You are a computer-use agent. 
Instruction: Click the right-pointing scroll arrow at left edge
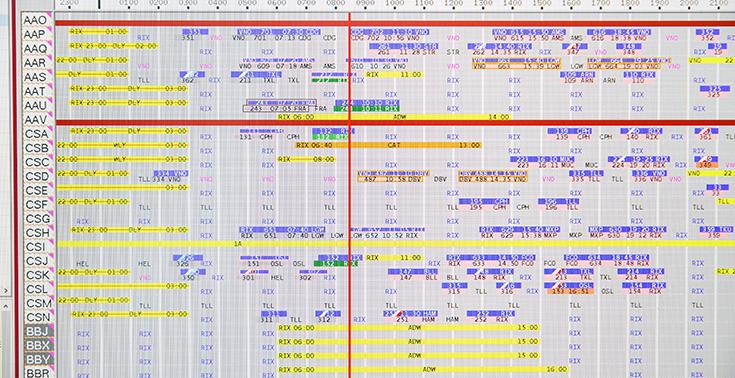5,291
